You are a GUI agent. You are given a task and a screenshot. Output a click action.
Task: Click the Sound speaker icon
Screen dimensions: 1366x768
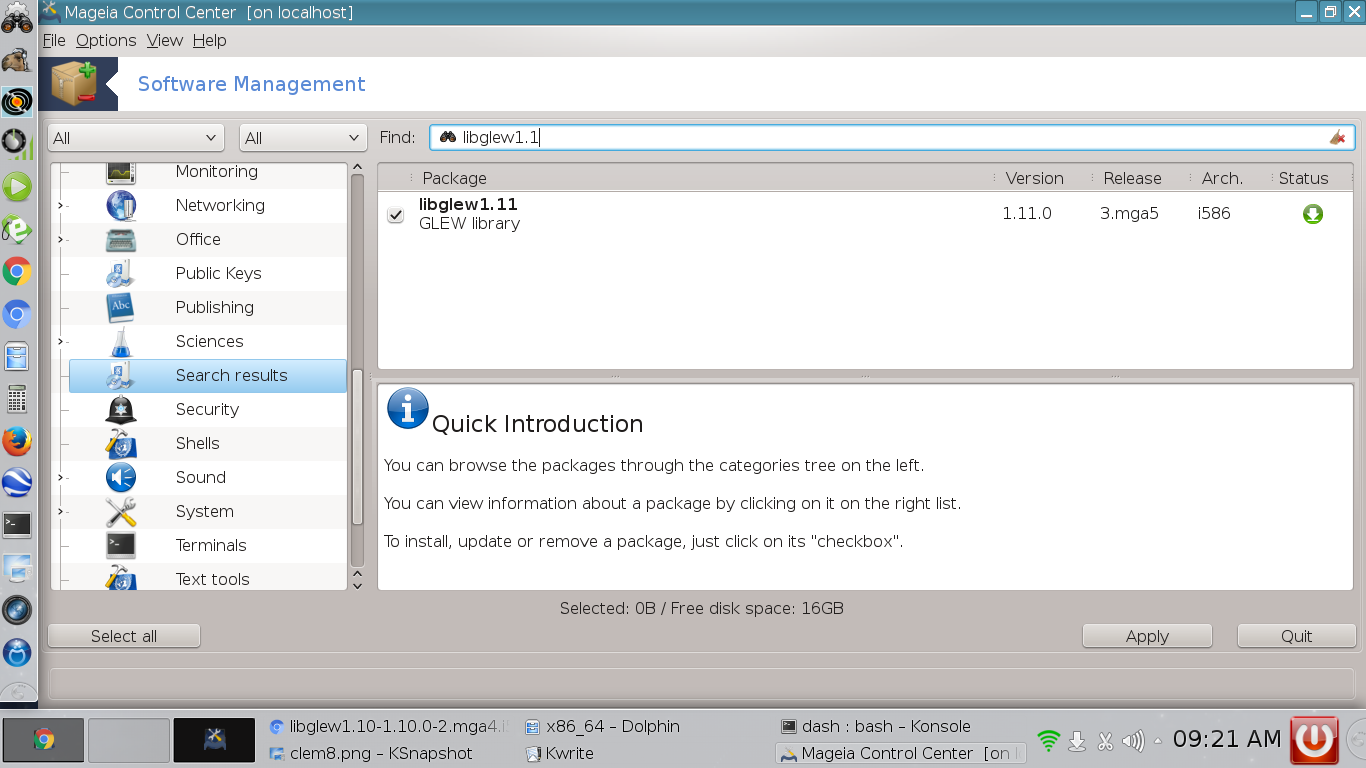pos(121,477)
